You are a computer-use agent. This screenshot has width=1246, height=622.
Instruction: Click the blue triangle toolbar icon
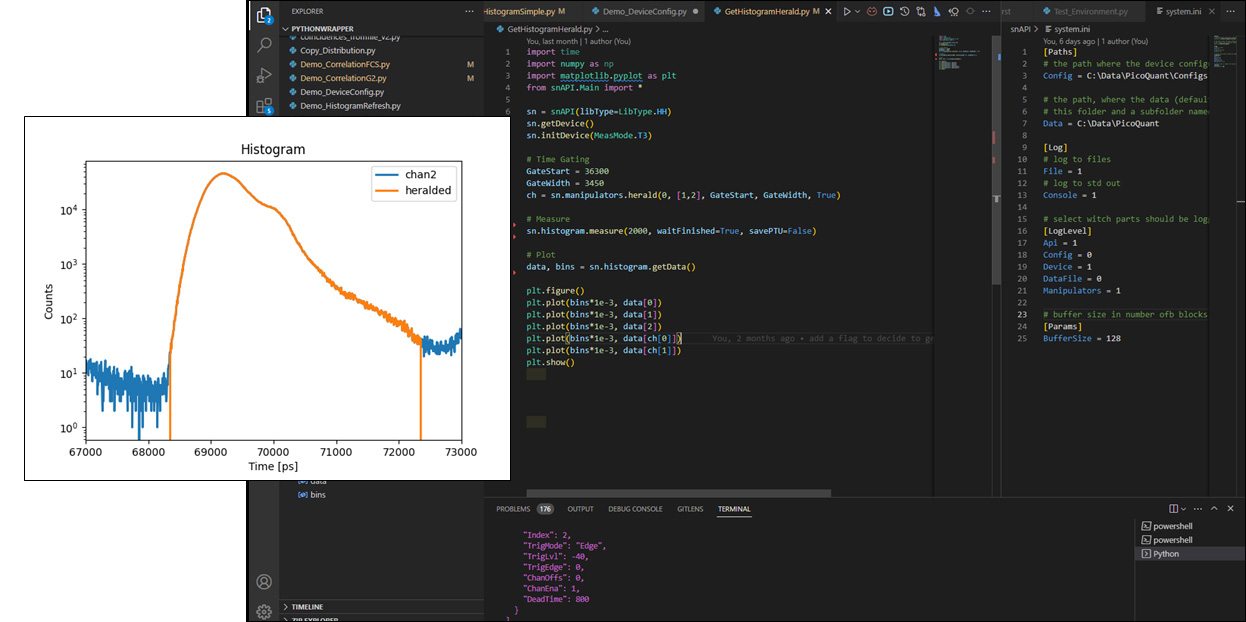937,12
